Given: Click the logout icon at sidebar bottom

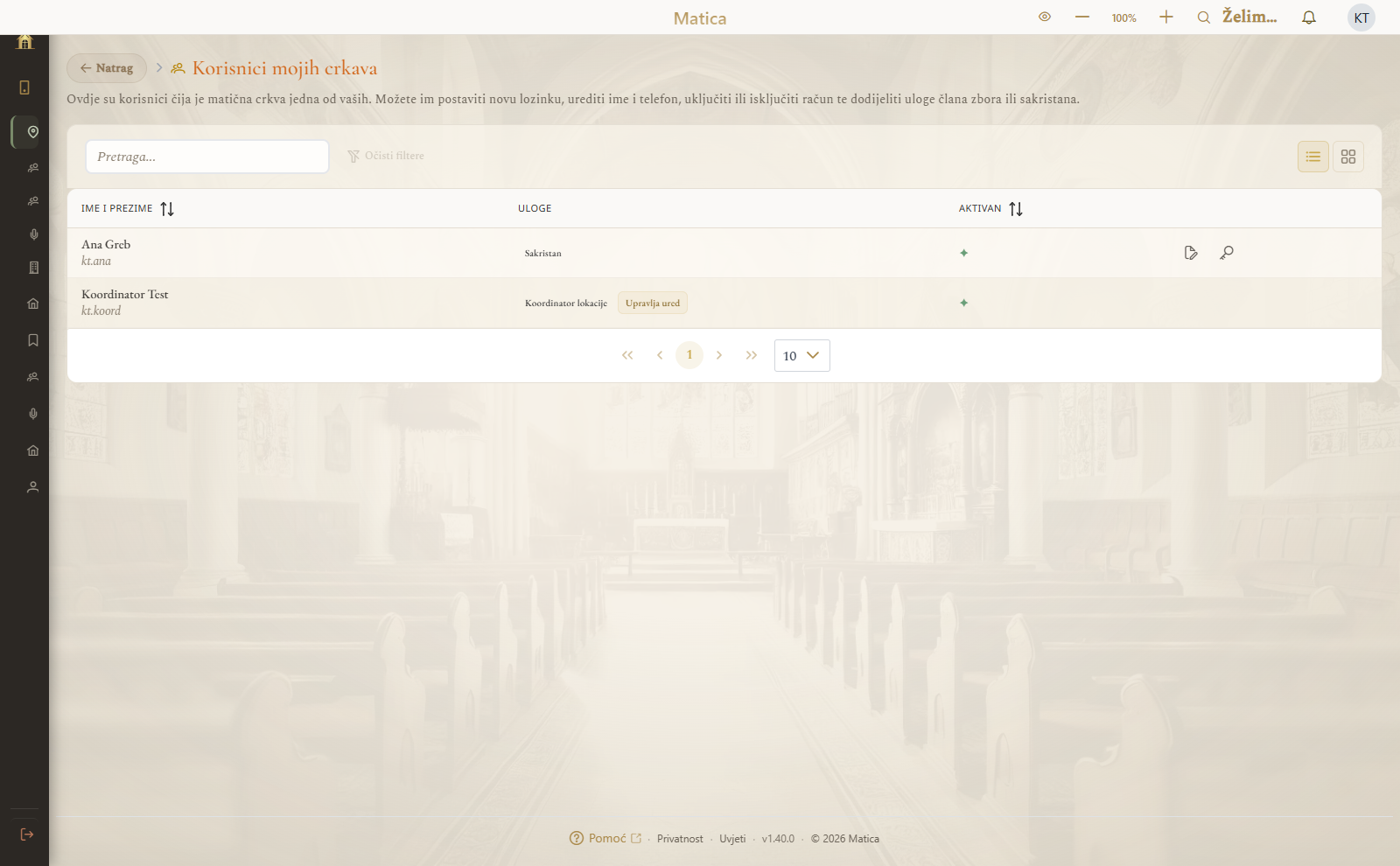Looking at the screenshot, I should click(x=26, y=835).
